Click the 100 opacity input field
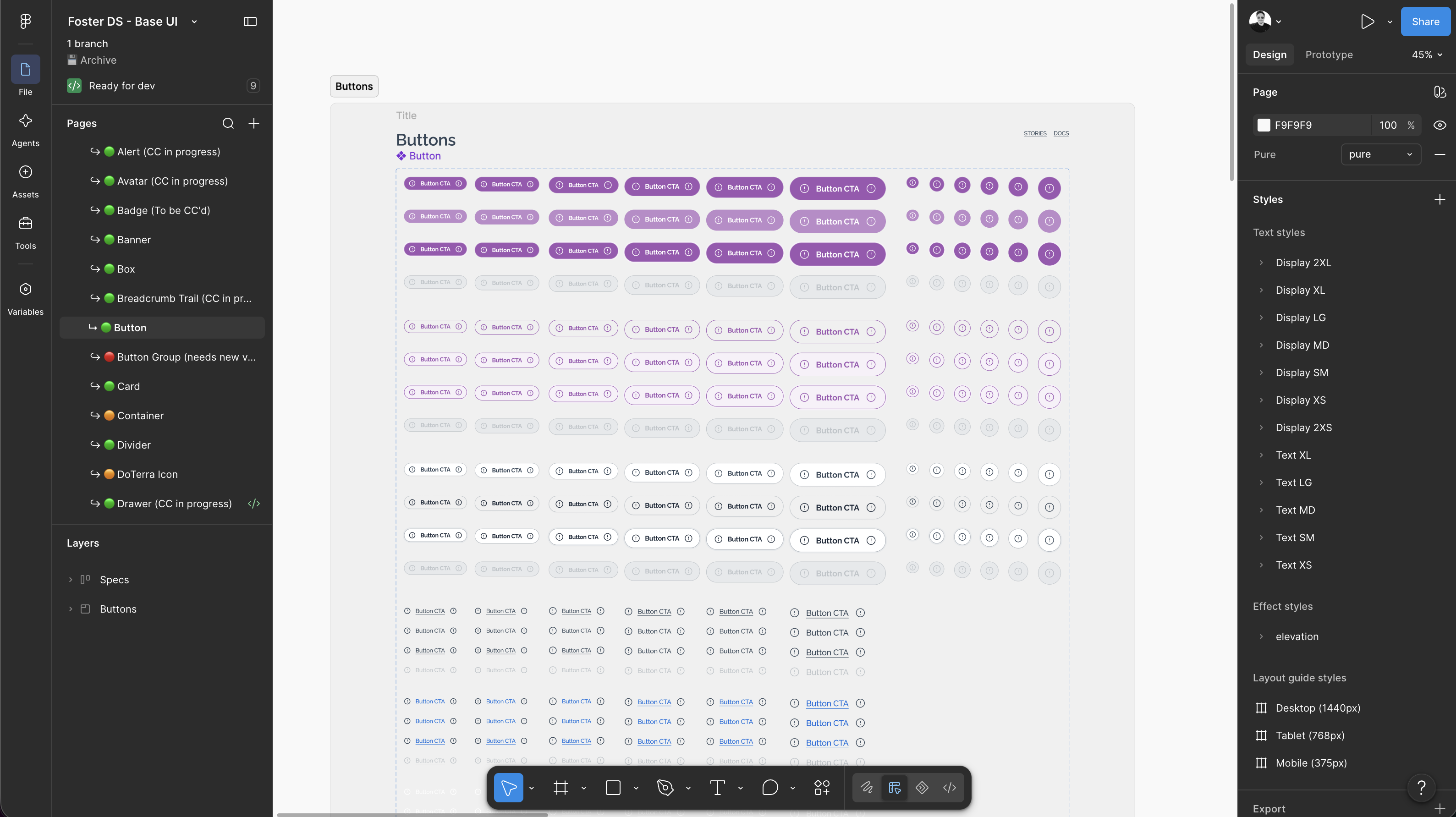Image resolution: width=1456 pixels, height=817 pixels. coord(1388,125)
